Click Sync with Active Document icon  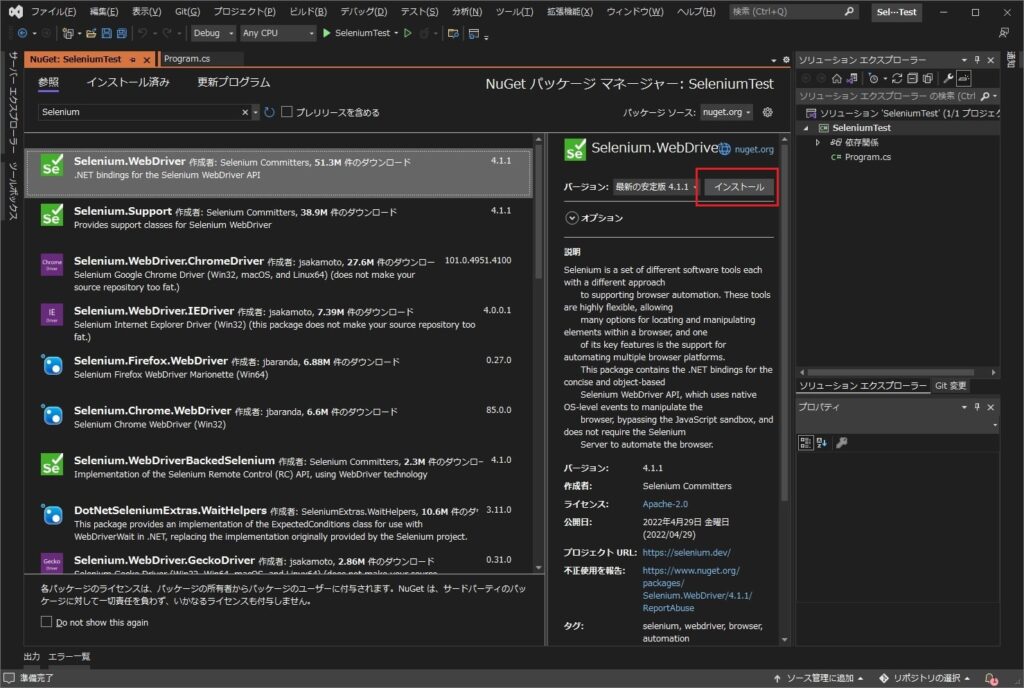point(897,78)
